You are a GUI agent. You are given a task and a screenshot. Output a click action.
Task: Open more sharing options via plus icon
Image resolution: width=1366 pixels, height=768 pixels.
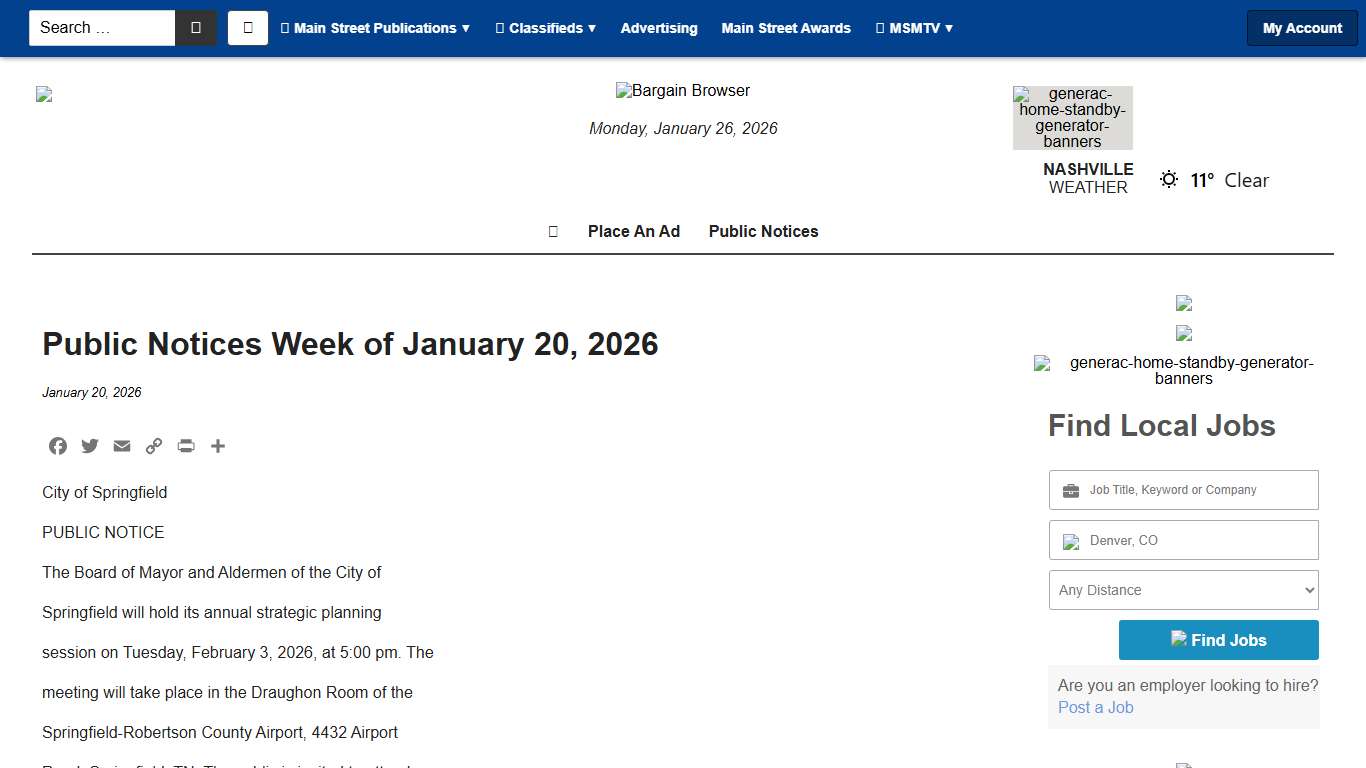[x=217, y=446]
